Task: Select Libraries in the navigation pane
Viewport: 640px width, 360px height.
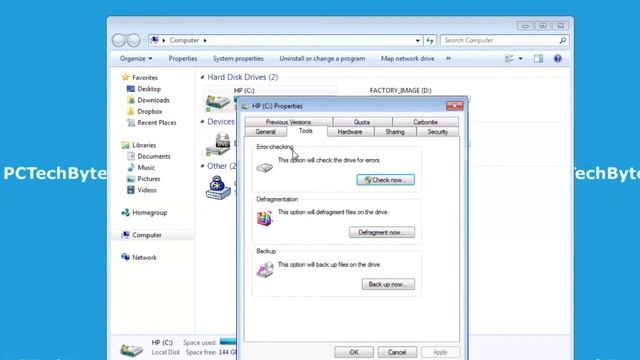Action: coord(144,145)
